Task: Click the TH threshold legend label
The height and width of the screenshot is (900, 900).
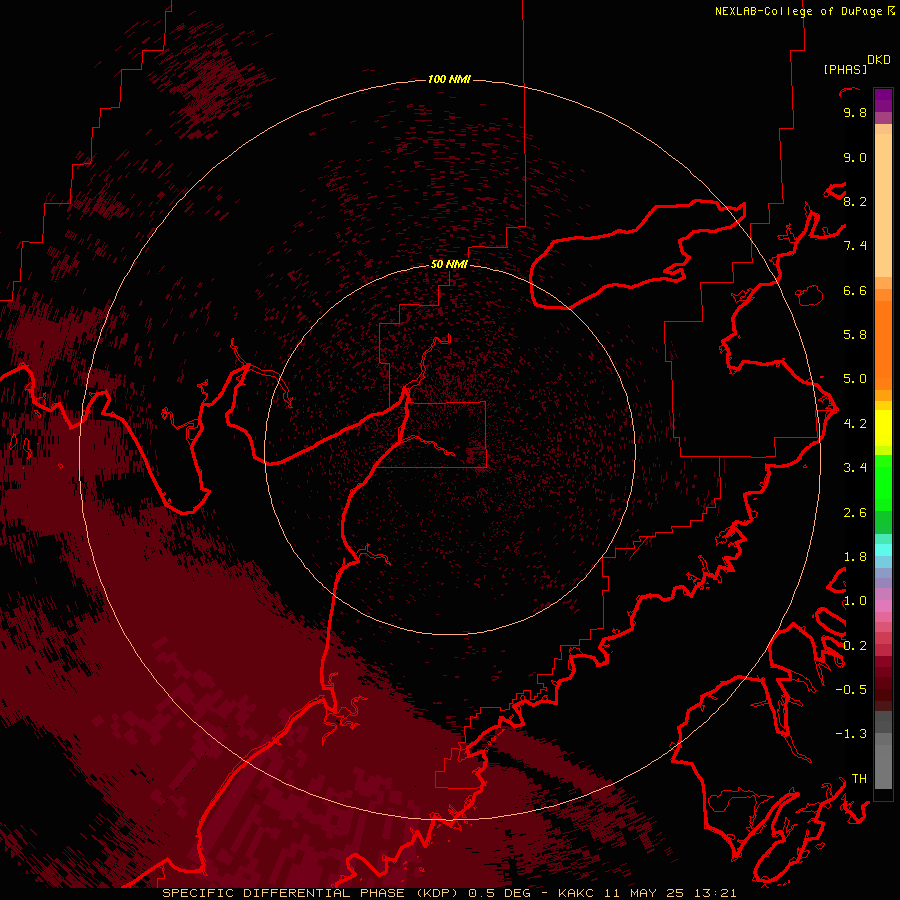Action: [859, 779]
